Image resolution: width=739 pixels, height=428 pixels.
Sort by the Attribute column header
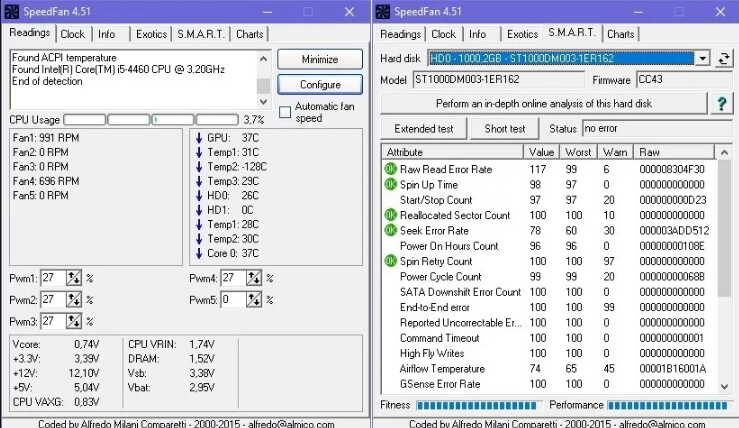pyautogui.click(x=452, y=152)
